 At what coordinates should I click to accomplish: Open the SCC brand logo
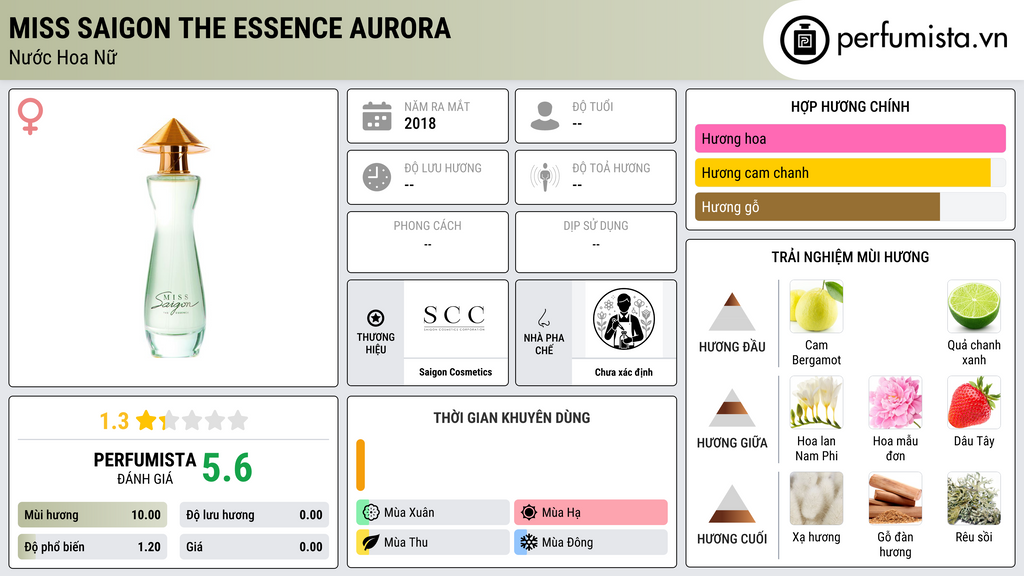(x=455, y=318)
